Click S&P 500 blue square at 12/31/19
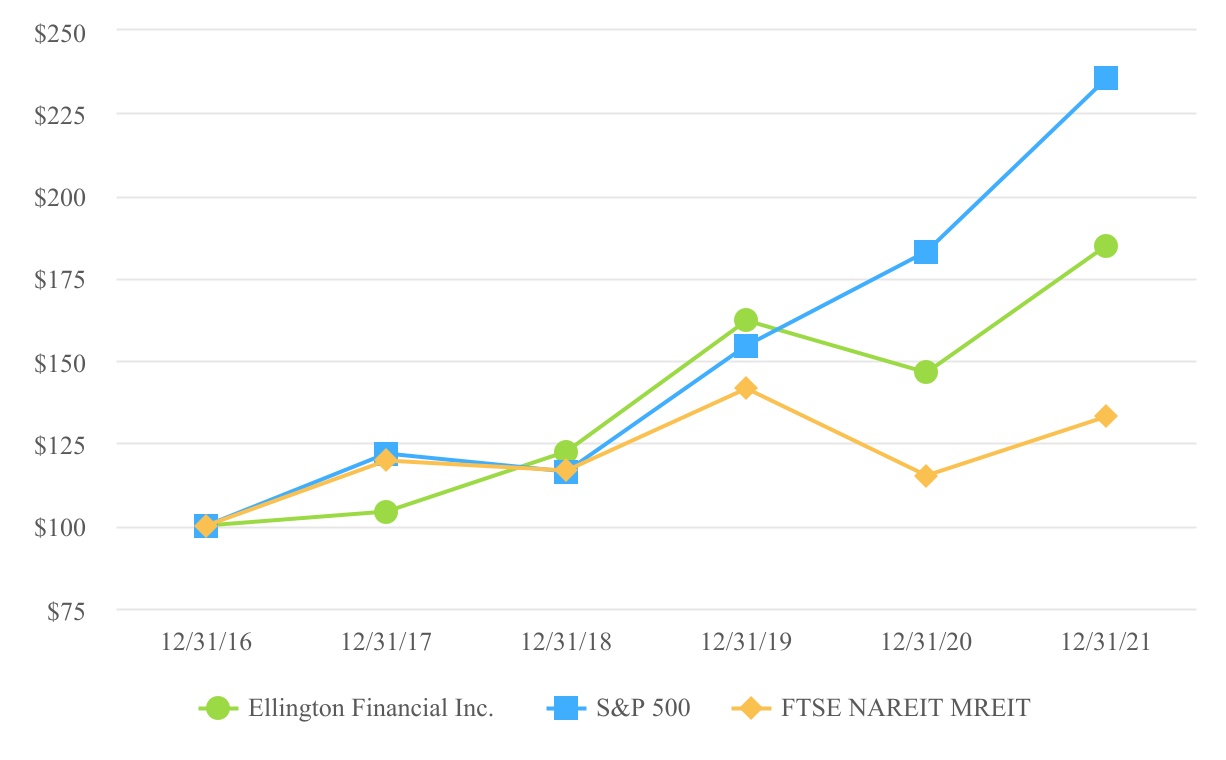Viewport: 1226px width, 760px height. [x=746, y=346]
